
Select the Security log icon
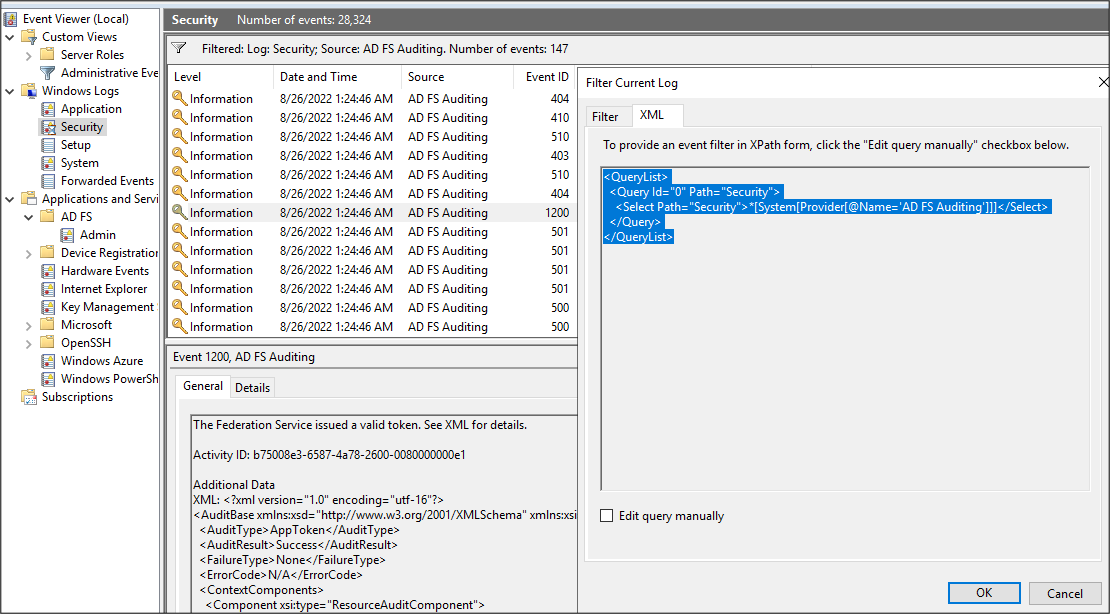tap(48, 127)
